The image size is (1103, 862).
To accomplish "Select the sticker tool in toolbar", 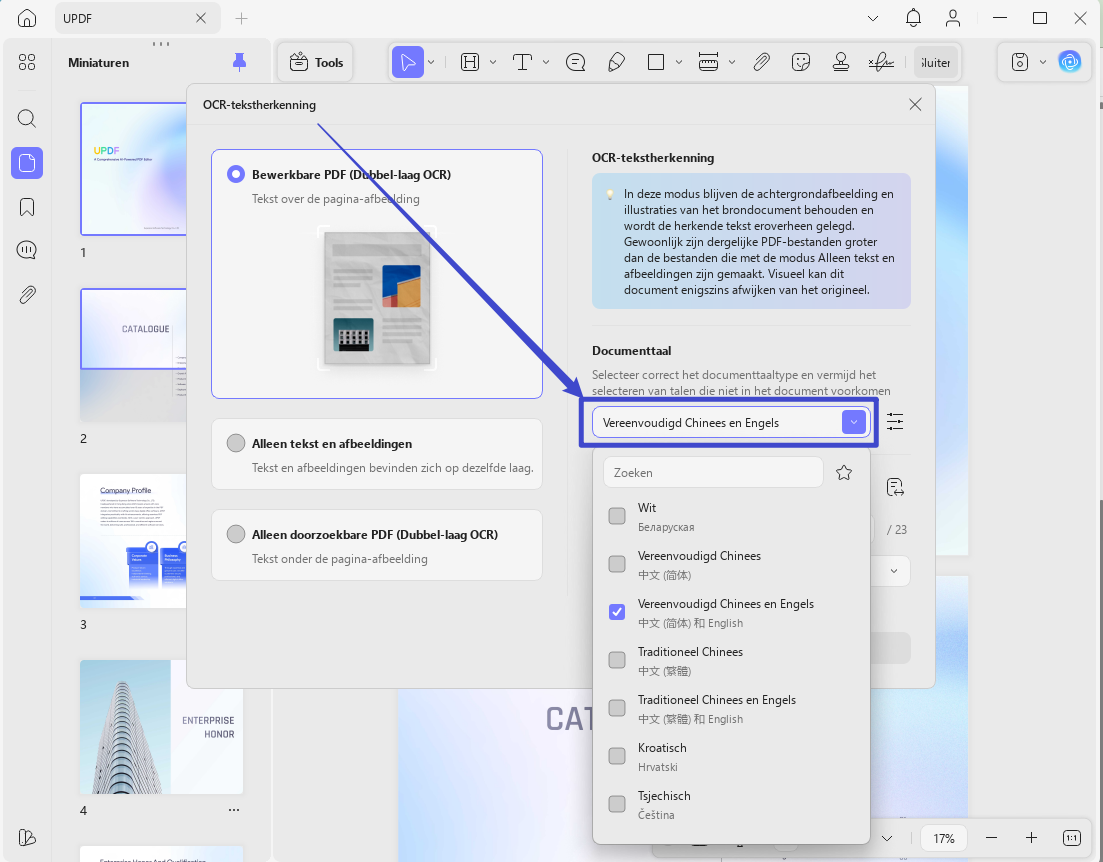I will 801,63.
